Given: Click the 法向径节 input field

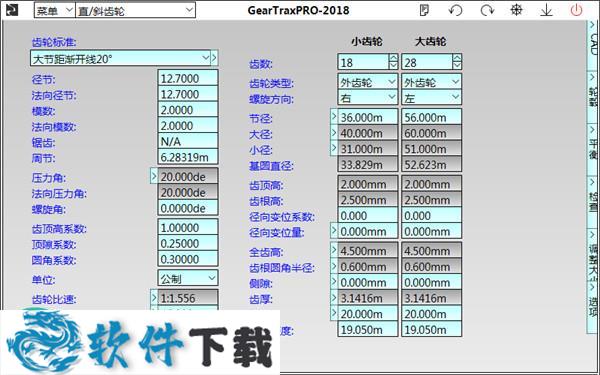Looking at the screenshot, I should [188, 94].
